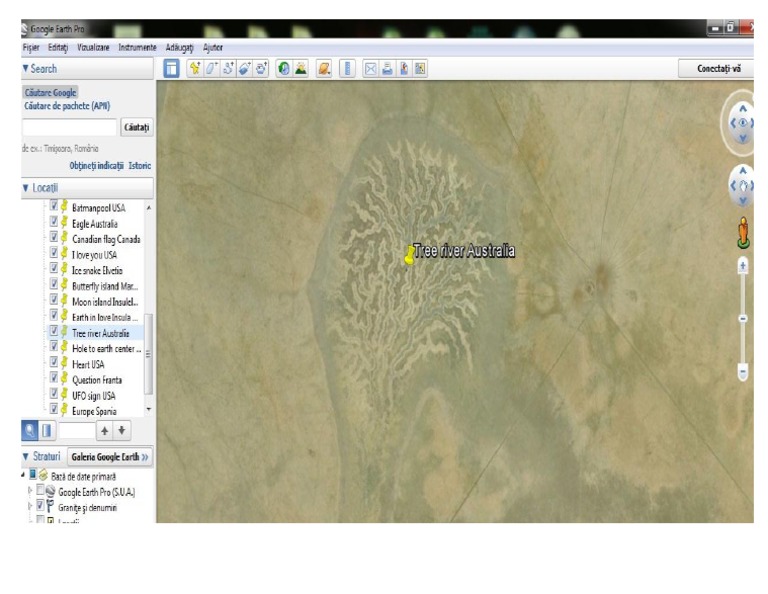Uncheck the Batmanpool USA checkbox
Viewport: 768px width, 594px height.
[54, 206]
